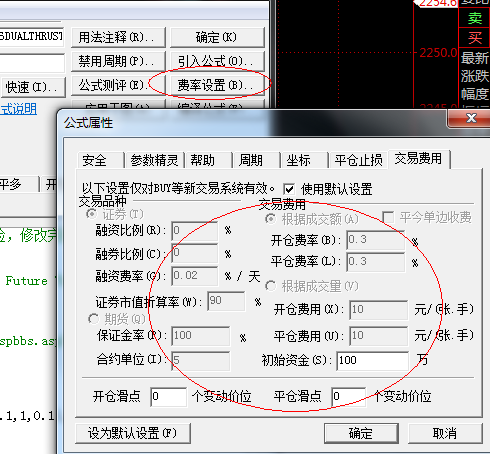Enable 平今单边收费 checkbox
The width and height of the screenshot is (490, 454).
pyautogui.click(x=388, y=217)
